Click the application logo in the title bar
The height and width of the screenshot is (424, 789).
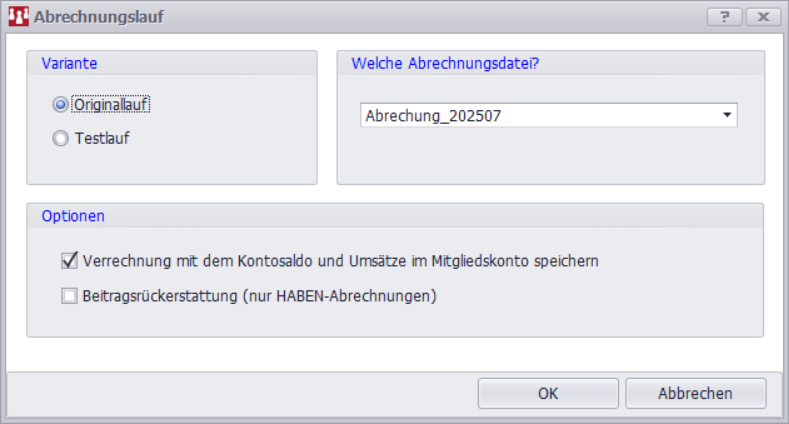(x=18, y=17)
